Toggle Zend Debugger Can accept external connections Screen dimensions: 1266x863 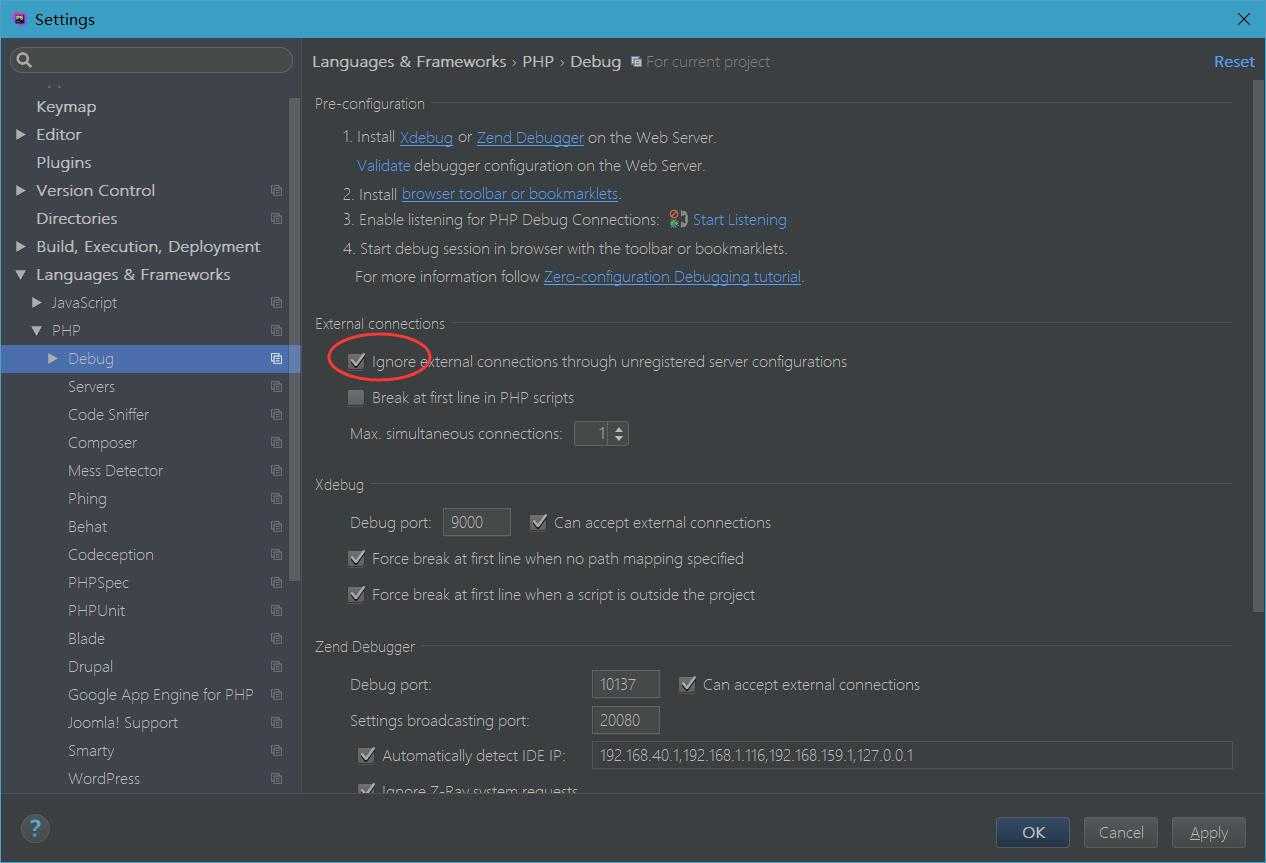(687, 684)
